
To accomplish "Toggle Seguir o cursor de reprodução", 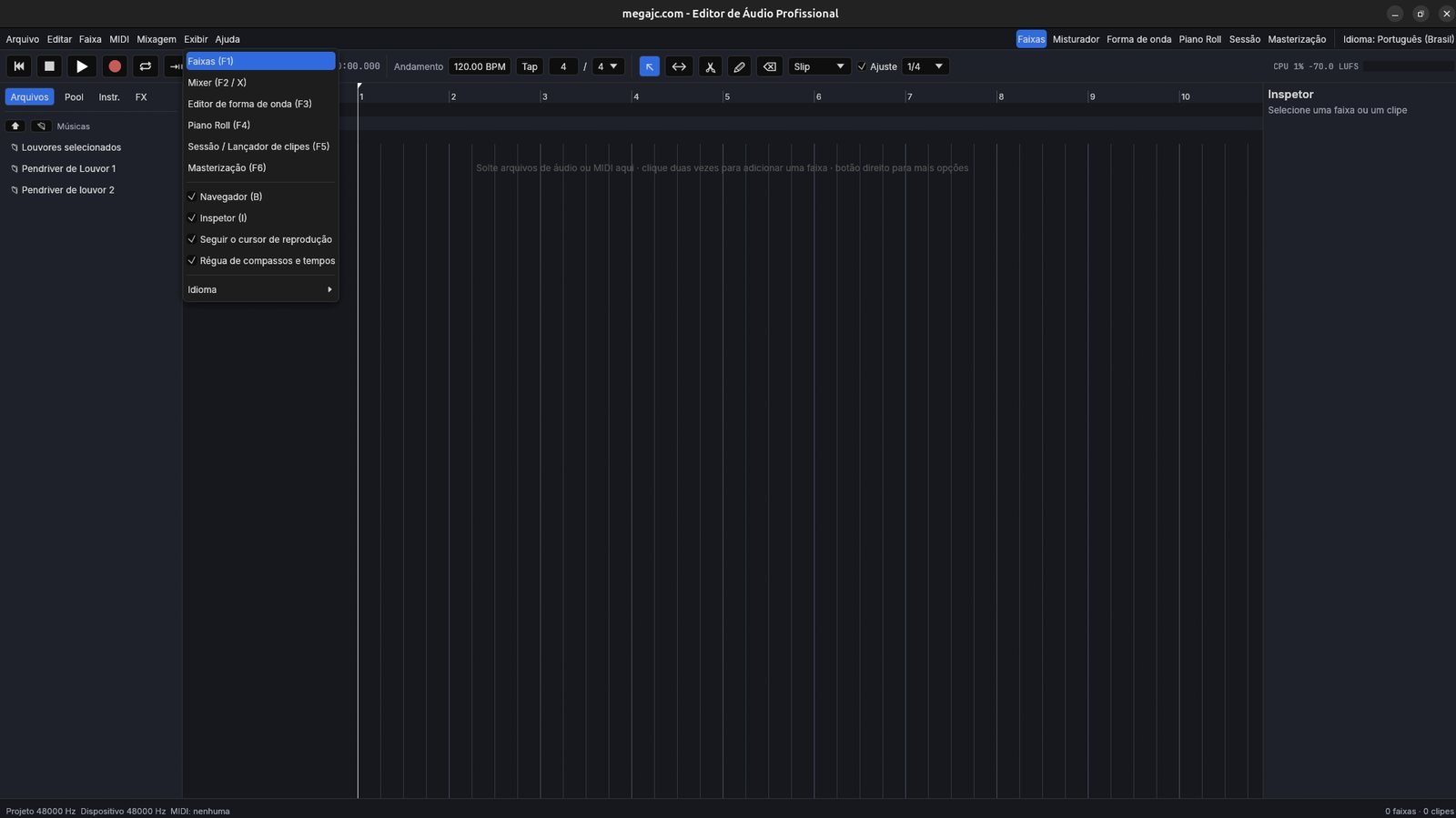I will 261,239.
